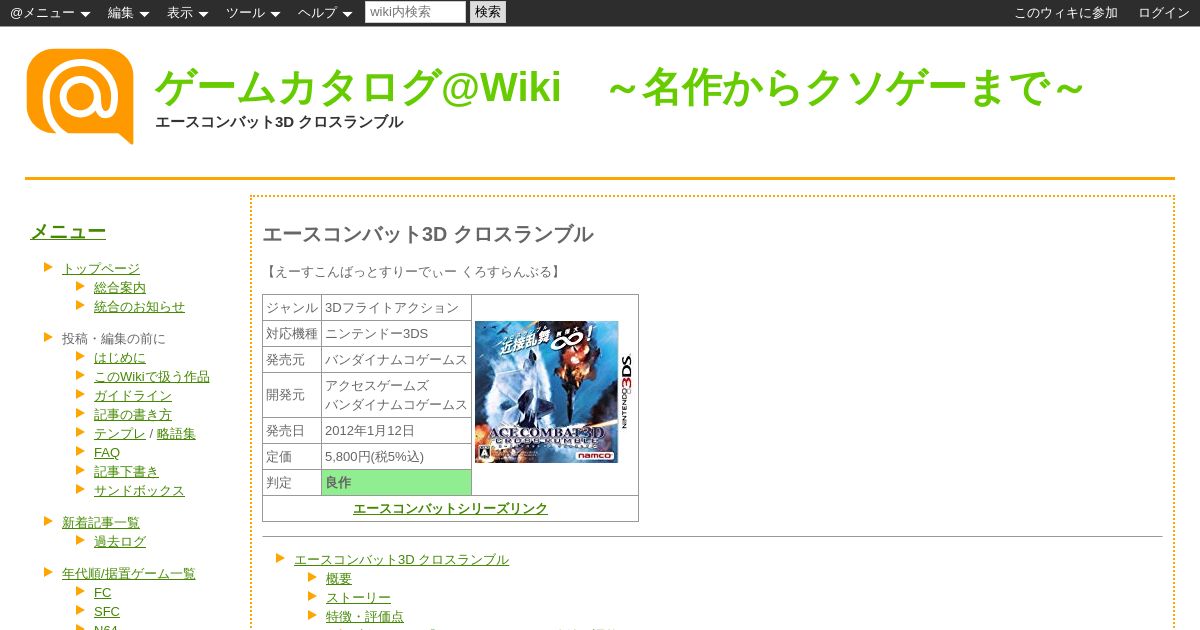Open このウィキに参加 link
This screenshot has height=630, width=1200.
click(x=1066, y=13)
